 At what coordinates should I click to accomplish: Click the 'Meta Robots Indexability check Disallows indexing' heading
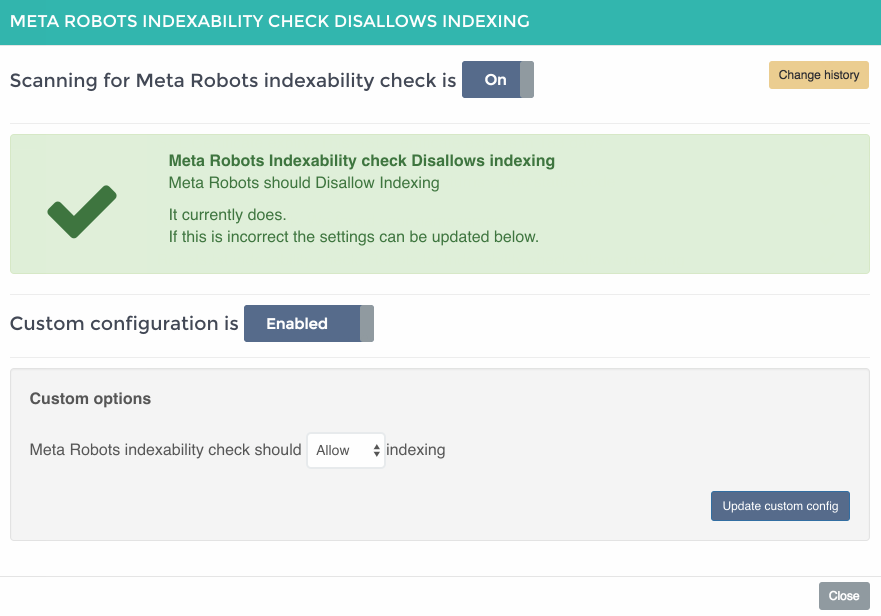coord(362,161)
